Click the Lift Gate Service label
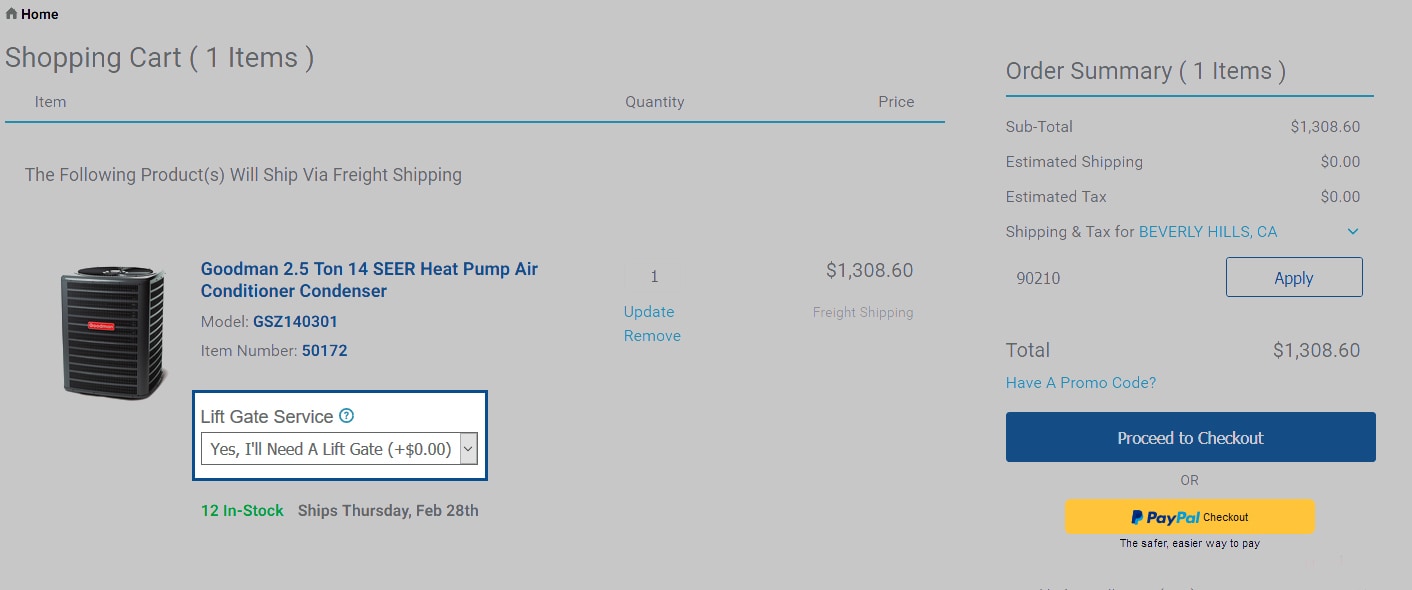 267,417
